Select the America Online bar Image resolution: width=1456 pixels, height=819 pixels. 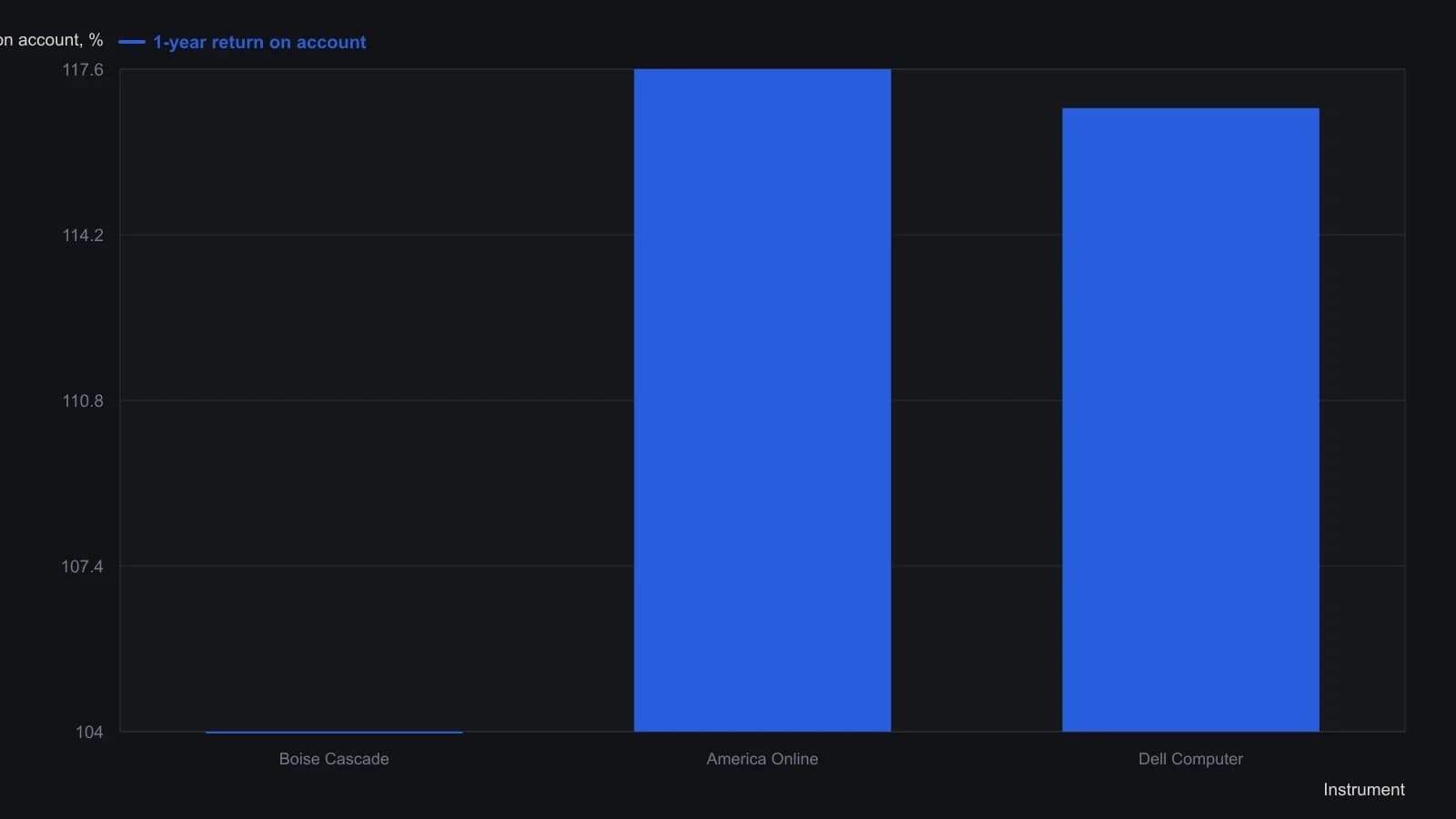click(763, 400)
